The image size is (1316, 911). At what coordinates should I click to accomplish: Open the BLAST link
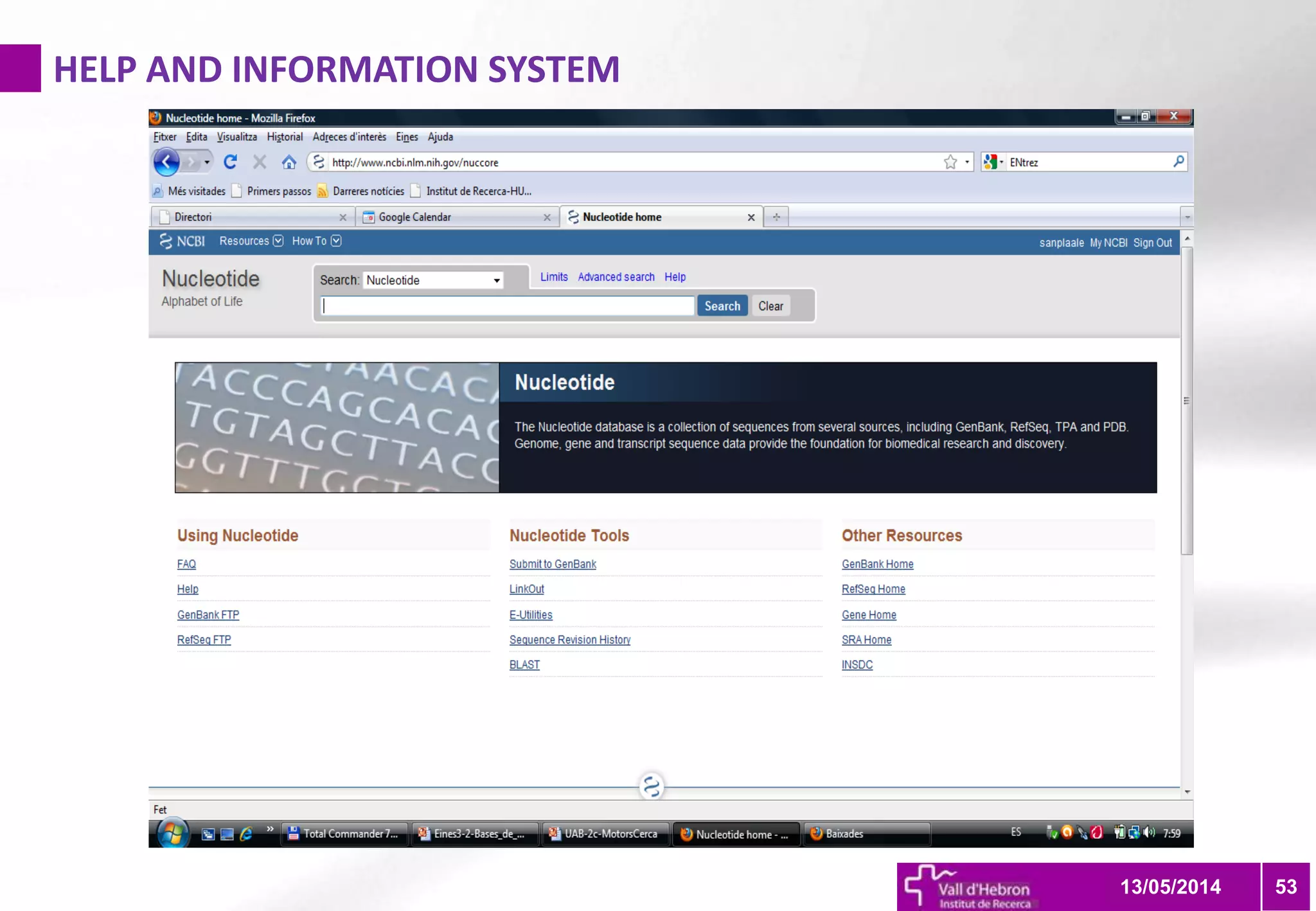pyautogui.click(x=524, y=665)
